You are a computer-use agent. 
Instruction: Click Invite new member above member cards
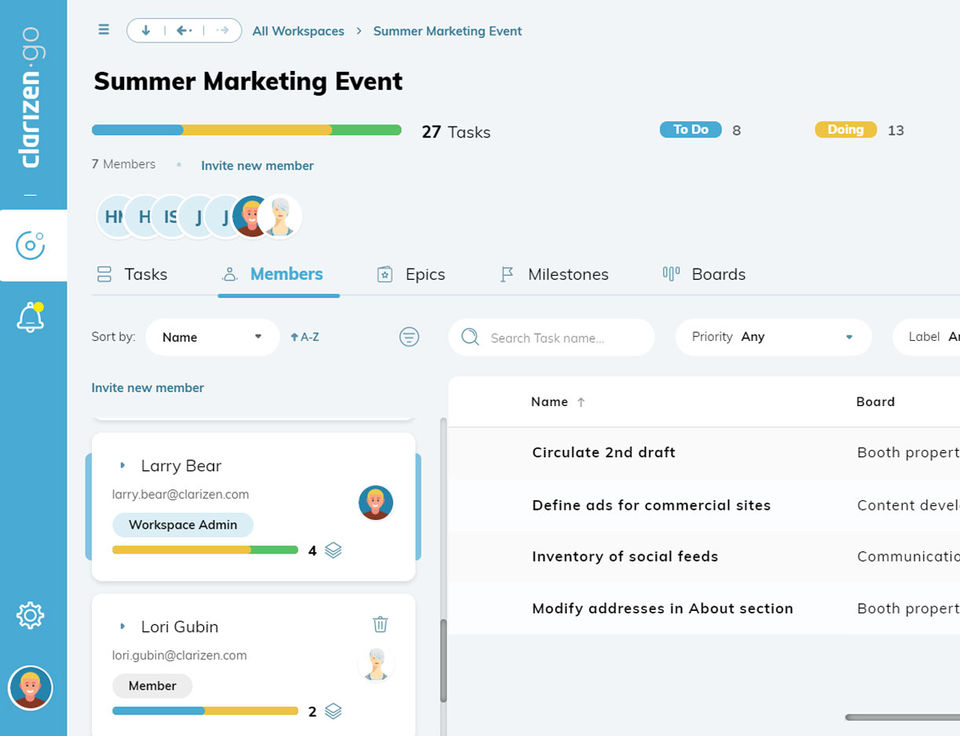[x=148, y=388]
